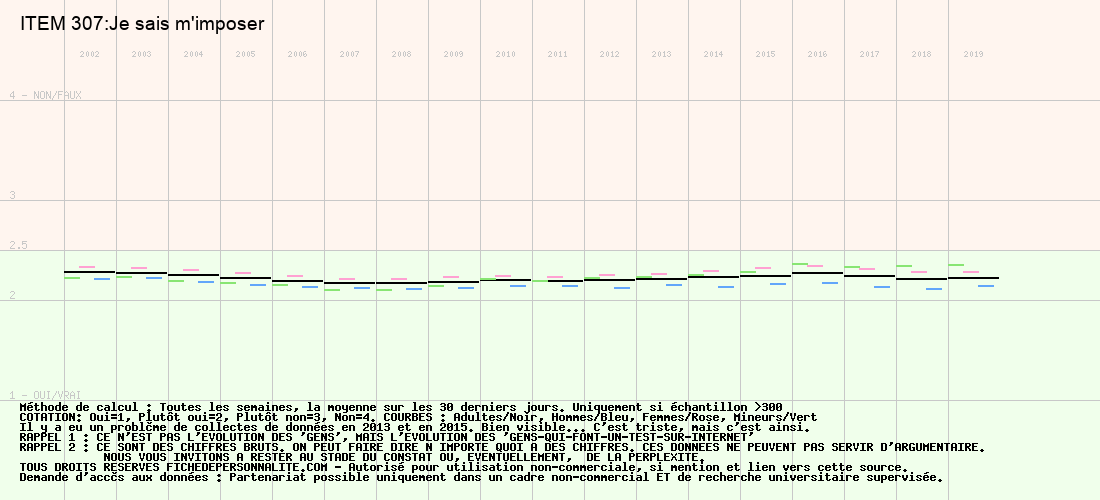1100x500 pixels.
Task: Click the blue men marker for 2019
Action: pyautogui.click(x=986, y=286)
